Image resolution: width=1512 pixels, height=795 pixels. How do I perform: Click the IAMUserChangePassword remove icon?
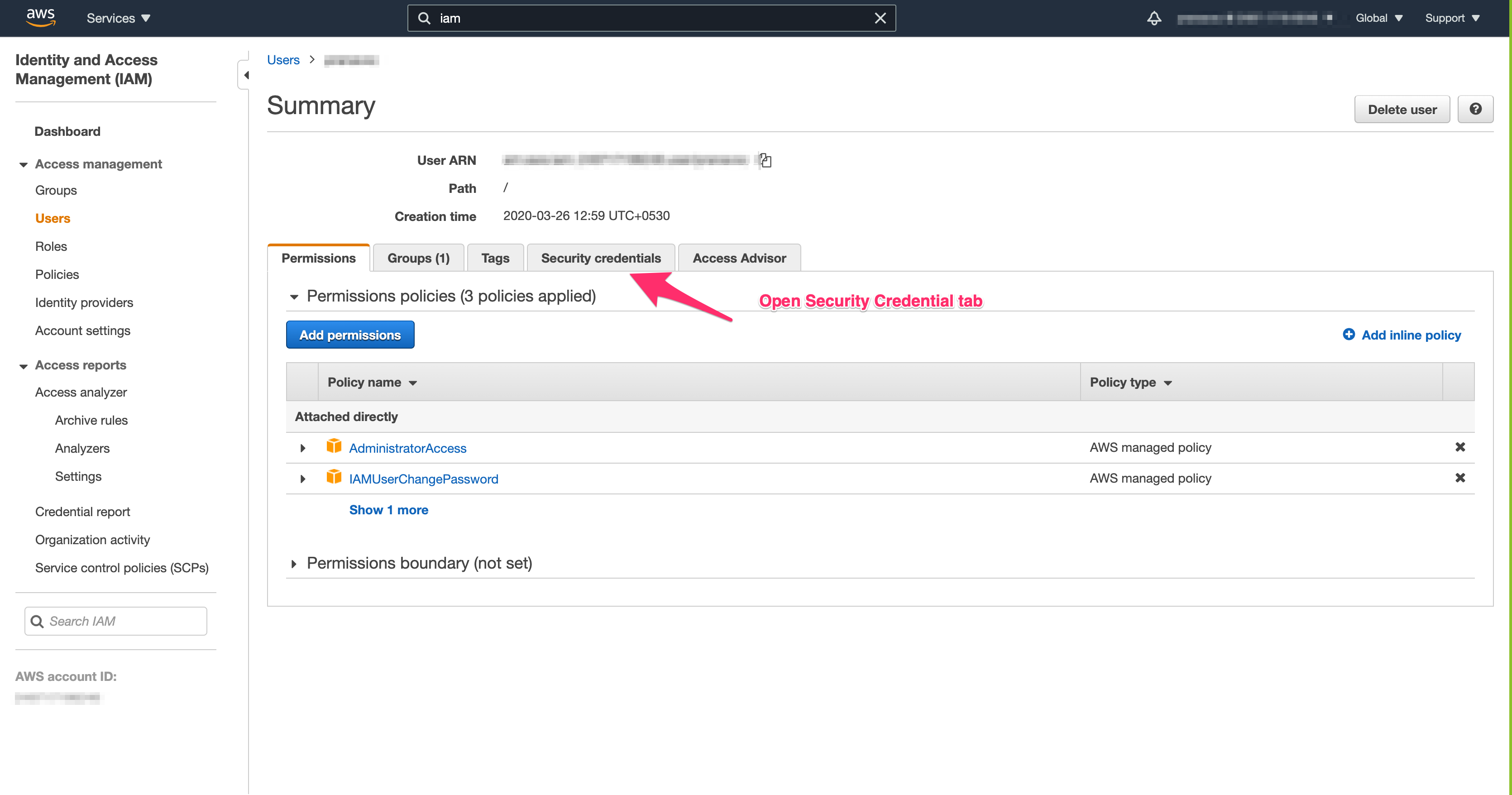pos(1458,478)
